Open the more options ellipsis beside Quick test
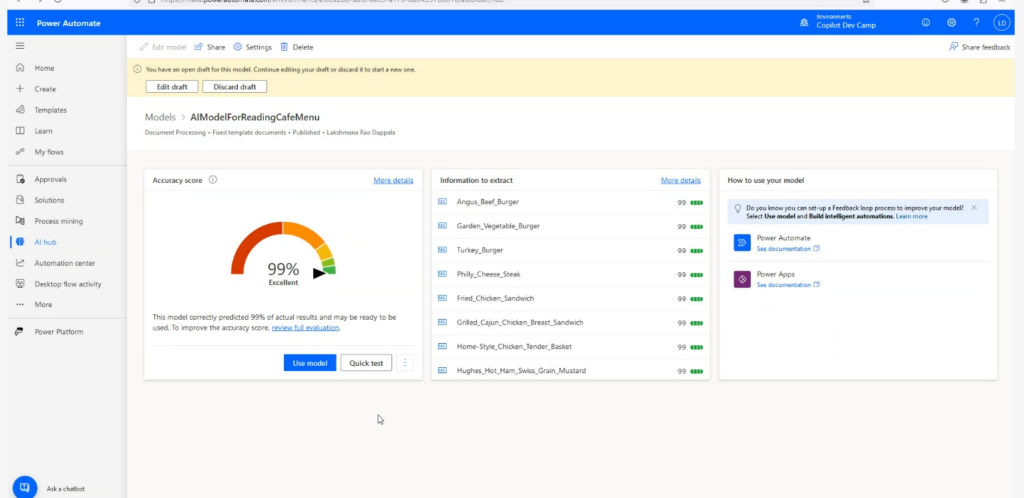Screen dimensions: 1024x498 (x=405, y=363)
